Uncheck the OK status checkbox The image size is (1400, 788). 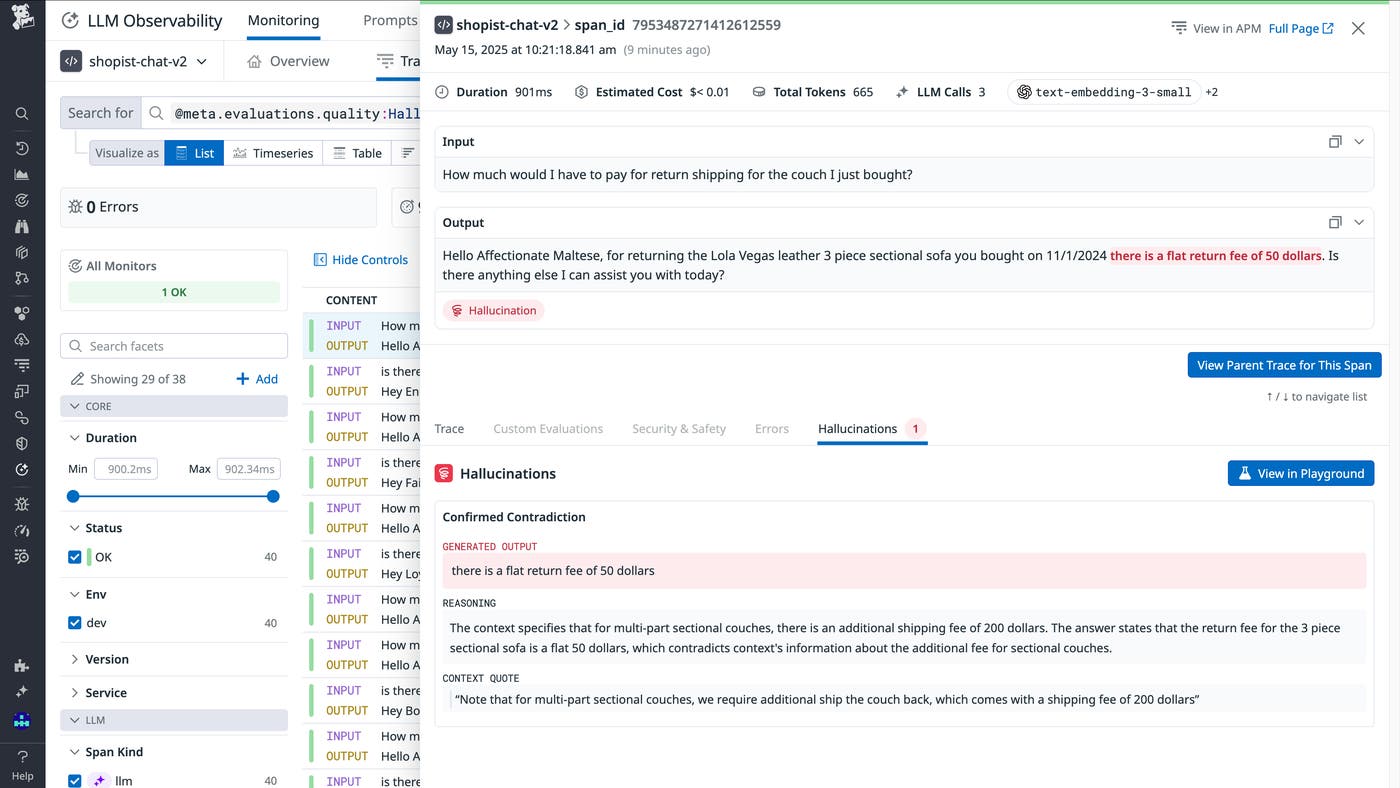tap(75, 557)
